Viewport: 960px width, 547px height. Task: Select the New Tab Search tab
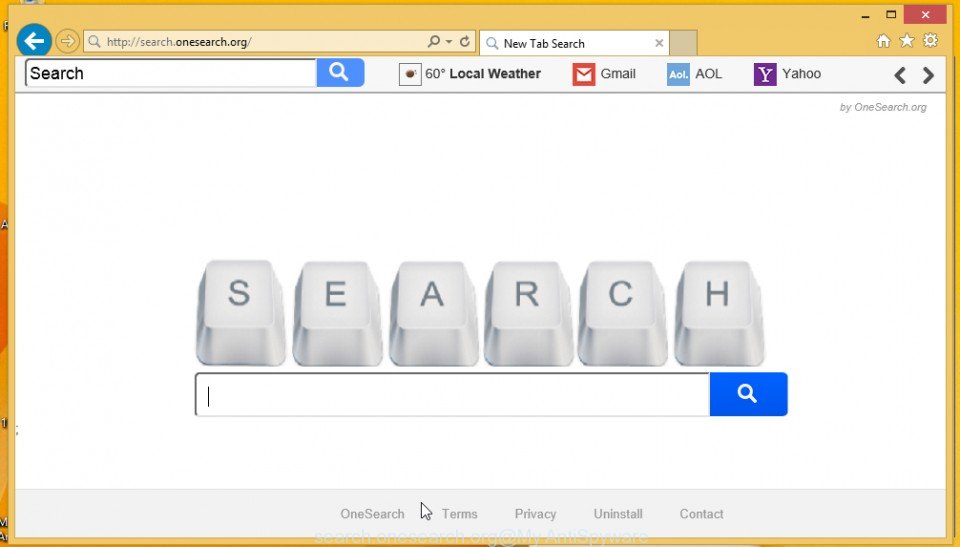pyautogui.click(x=568, y=43)
